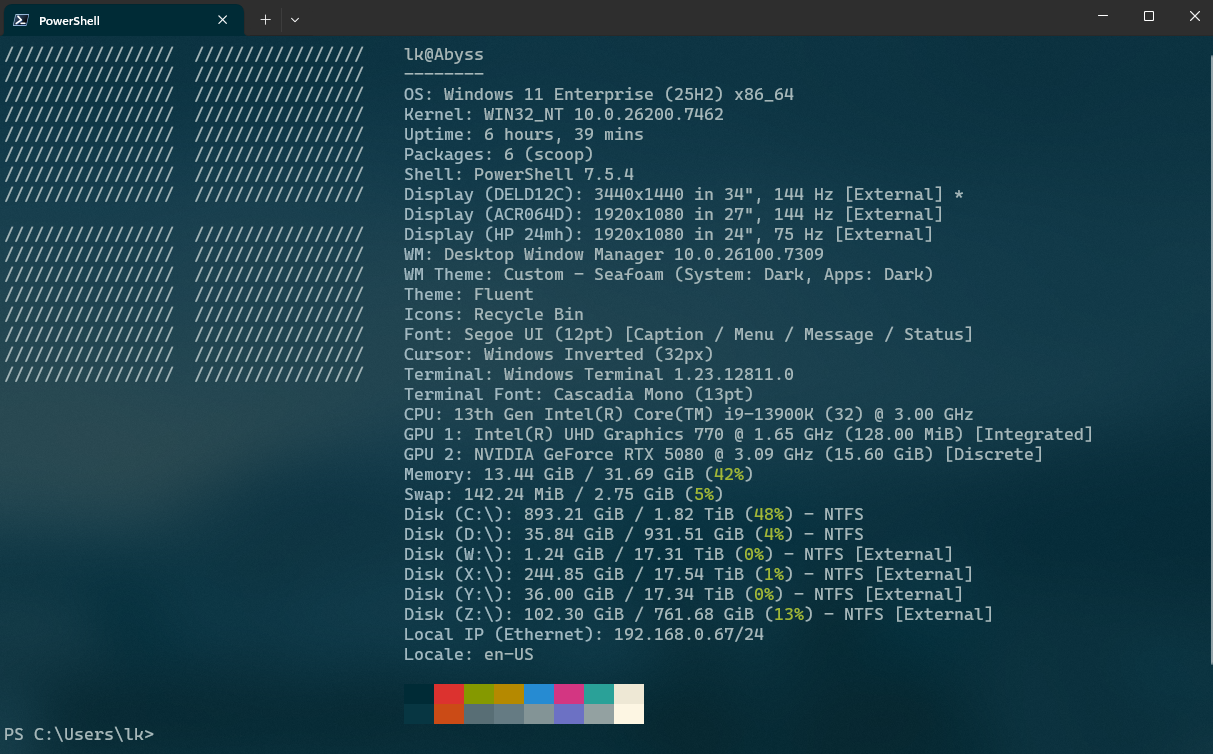Click the Disk (W:\) line
Viewport: 1213px width, 754px height.
click(679, 555)
